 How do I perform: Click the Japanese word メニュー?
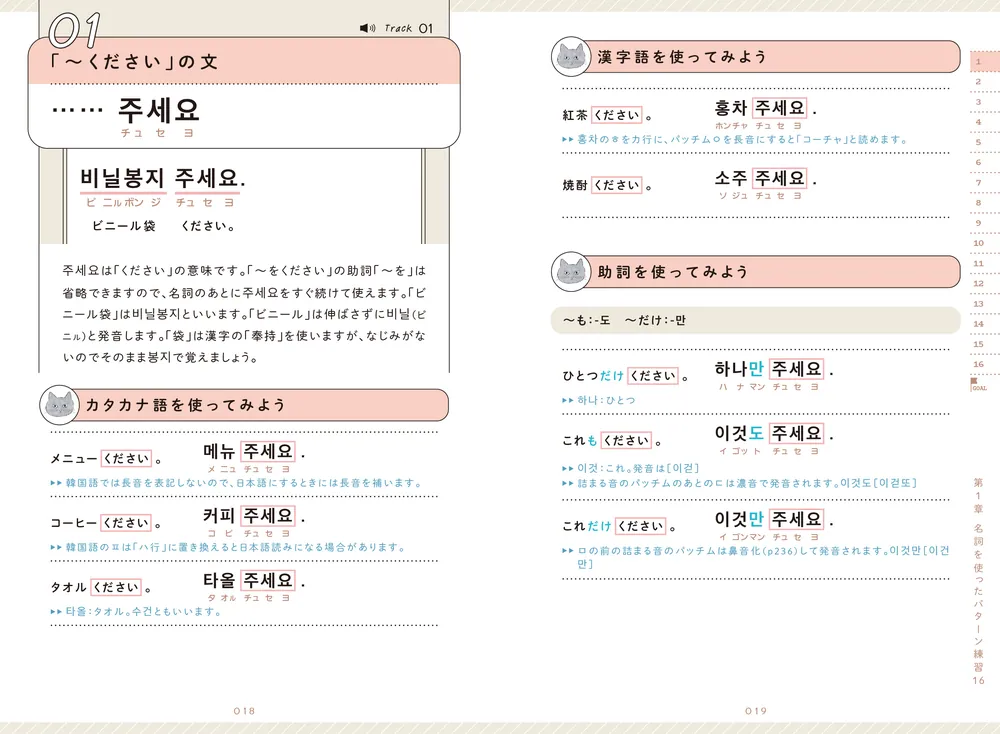point(74,459)
